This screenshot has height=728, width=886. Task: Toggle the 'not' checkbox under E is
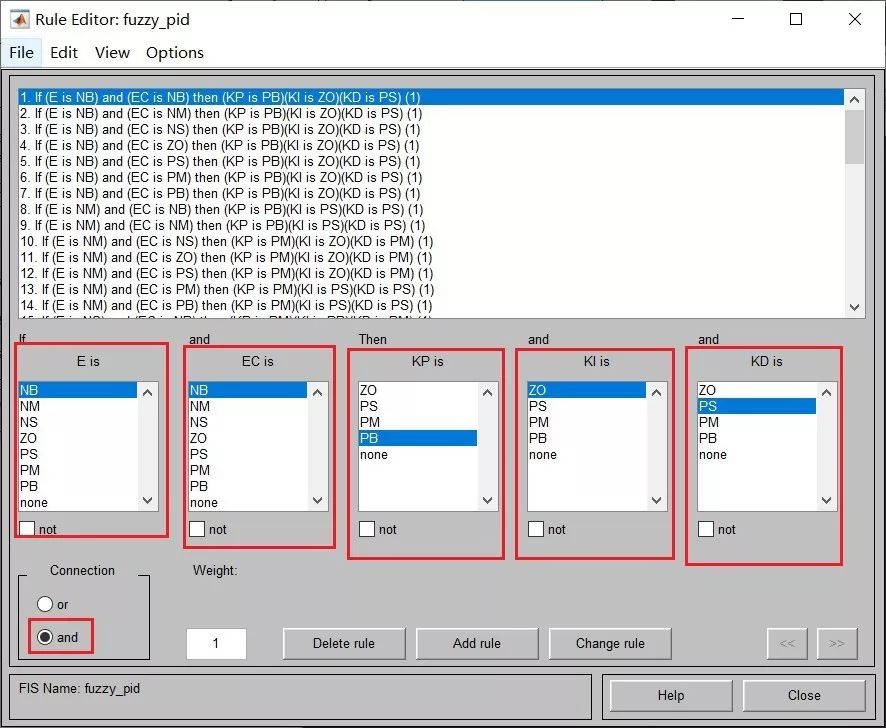pyautogui.click(x=27, y=529)
